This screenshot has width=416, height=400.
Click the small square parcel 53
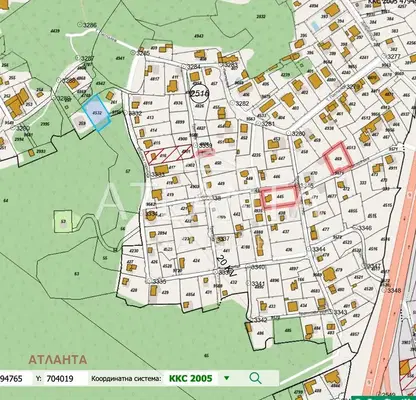(63, 221)
